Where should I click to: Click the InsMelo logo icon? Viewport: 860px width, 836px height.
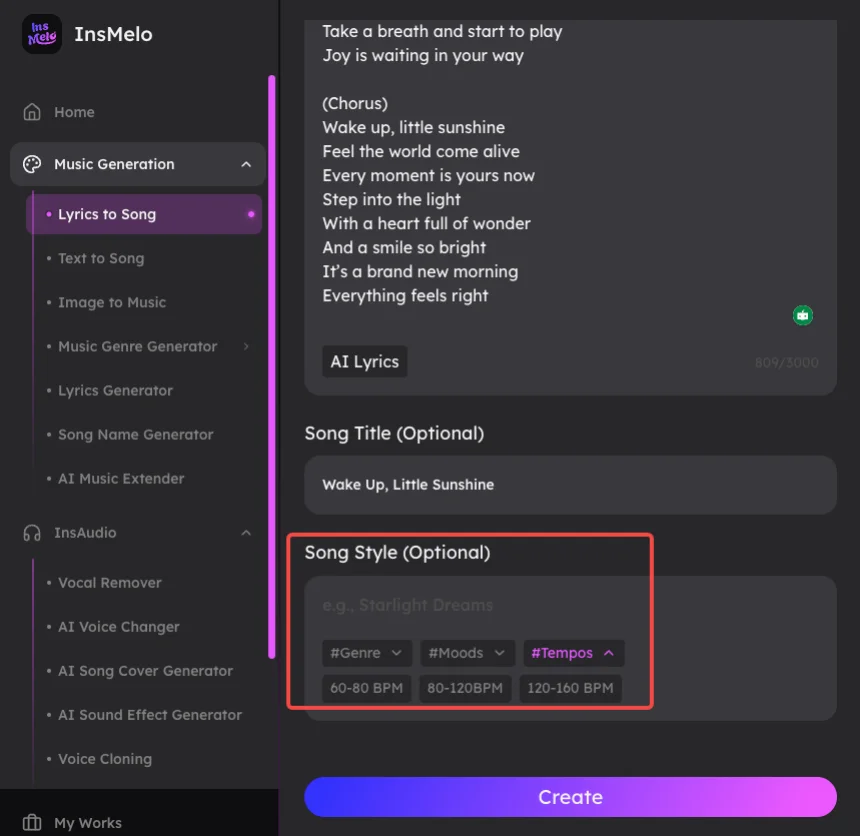click(40, 34)
